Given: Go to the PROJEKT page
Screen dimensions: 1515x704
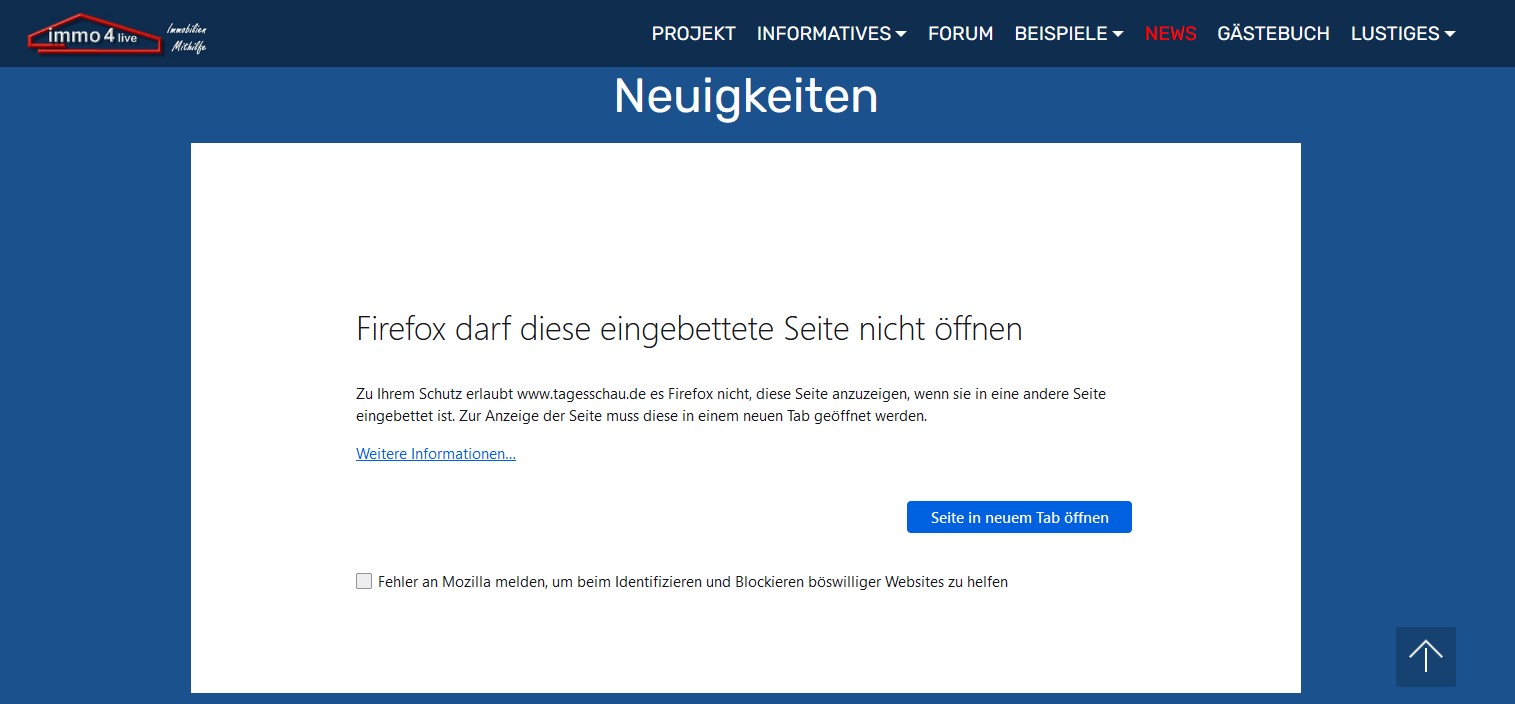Looking at the screenshot, I should click(693, 34).
